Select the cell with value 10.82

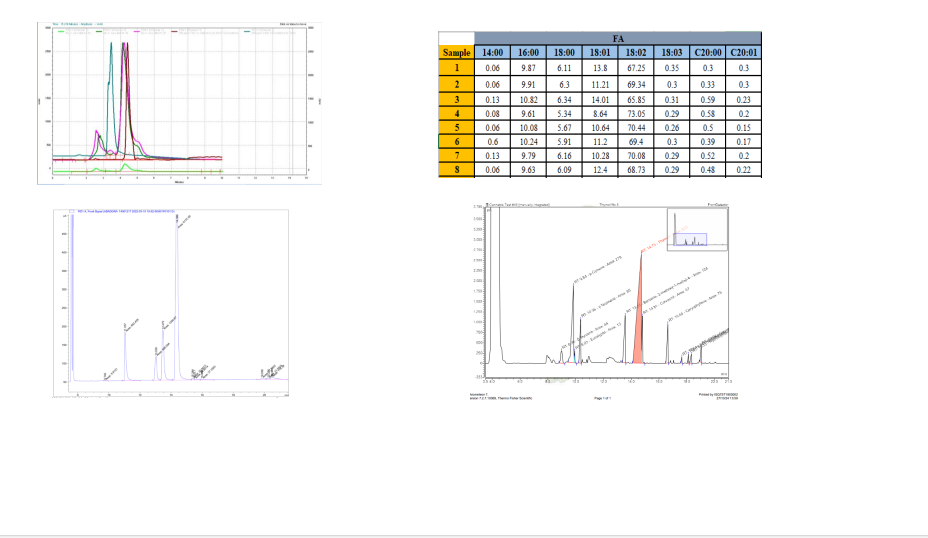[x=529, y=100]
